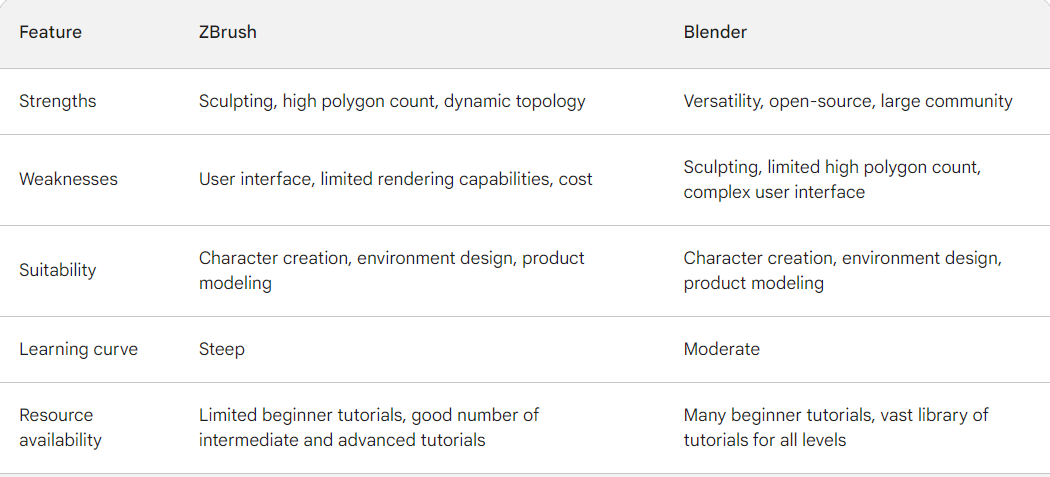Viewport: 1050px width, 477px height.
Task: Click ZBrush strengths cell about sculpting
Action: point(392,101)
